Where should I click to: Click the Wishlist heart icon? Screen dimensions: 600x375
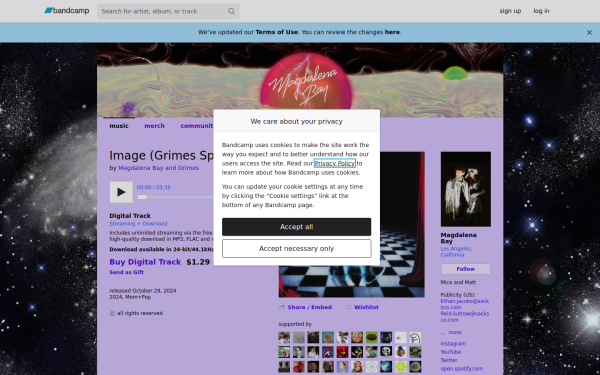coord(348,307)
